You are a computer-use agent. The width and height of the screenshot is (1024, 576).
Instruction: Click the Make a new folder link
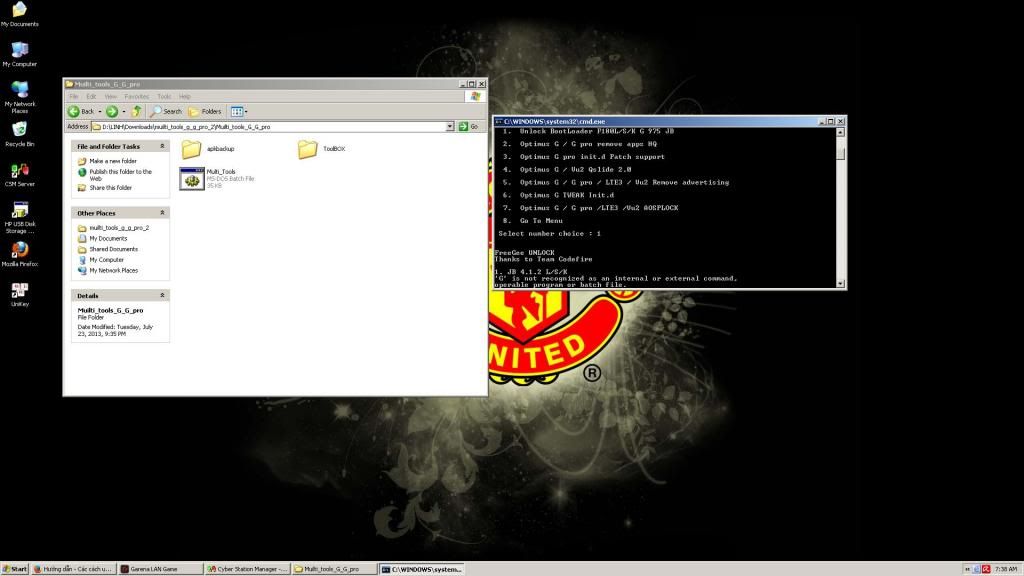pos(112,161)
